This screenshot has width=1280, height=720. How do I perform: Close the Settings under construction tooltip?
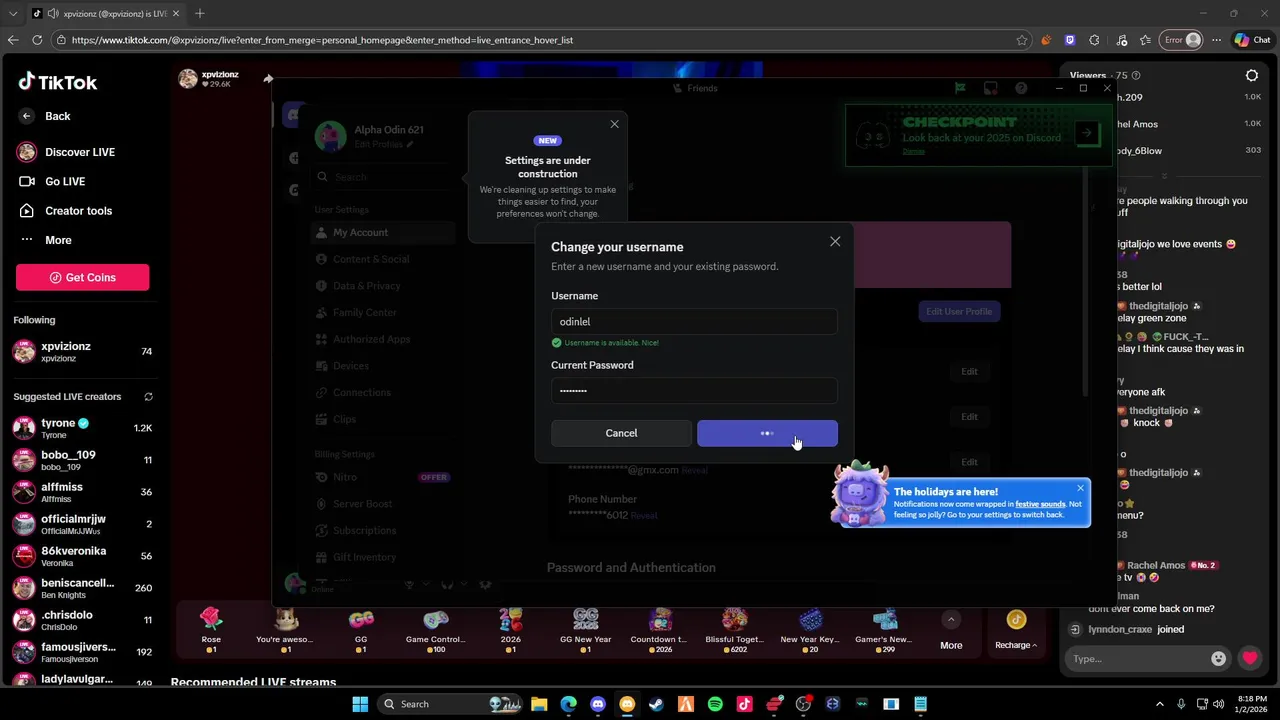(614, 124)
